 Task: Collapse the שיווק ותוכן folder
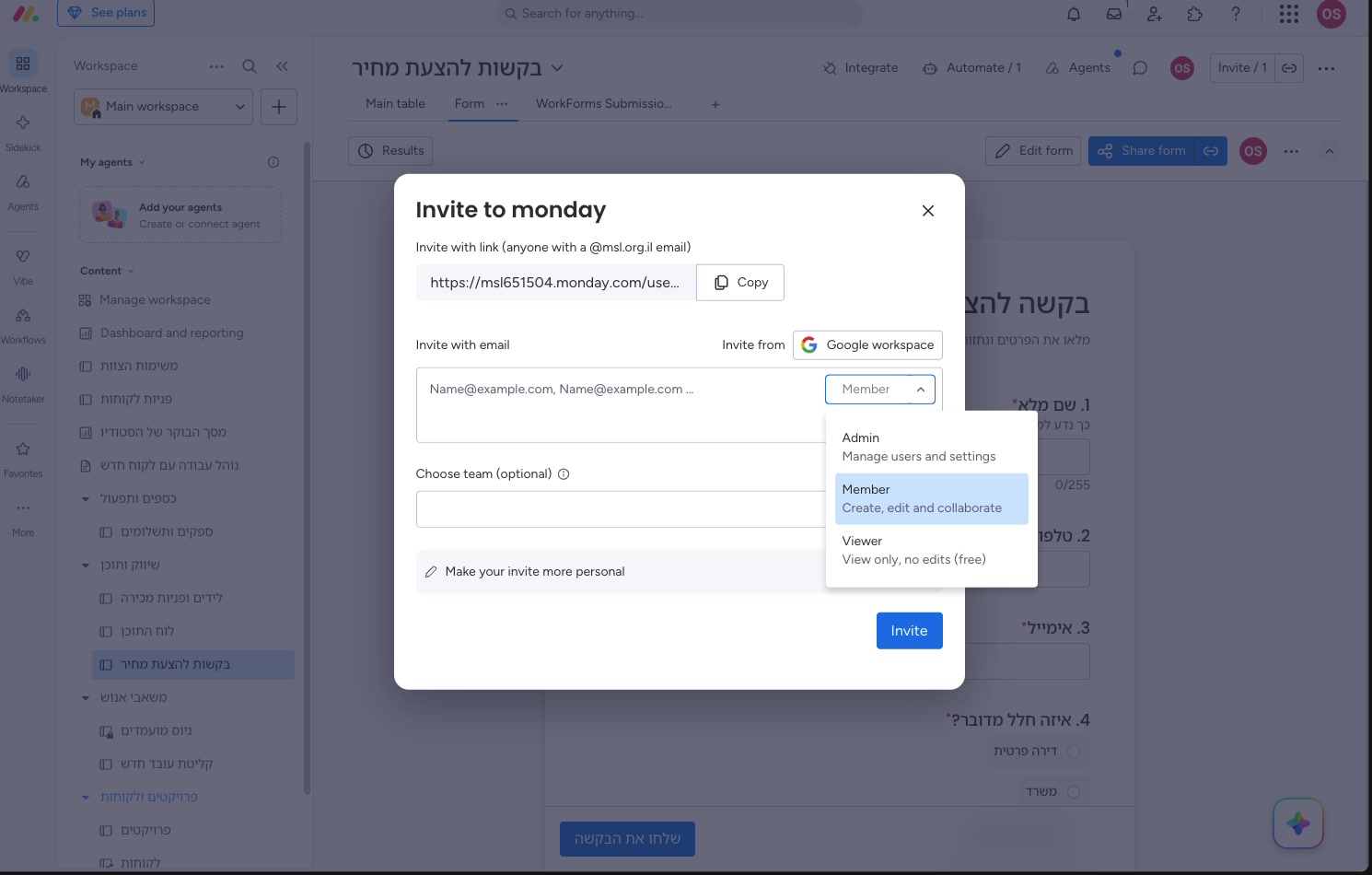(x=86, y=566)
